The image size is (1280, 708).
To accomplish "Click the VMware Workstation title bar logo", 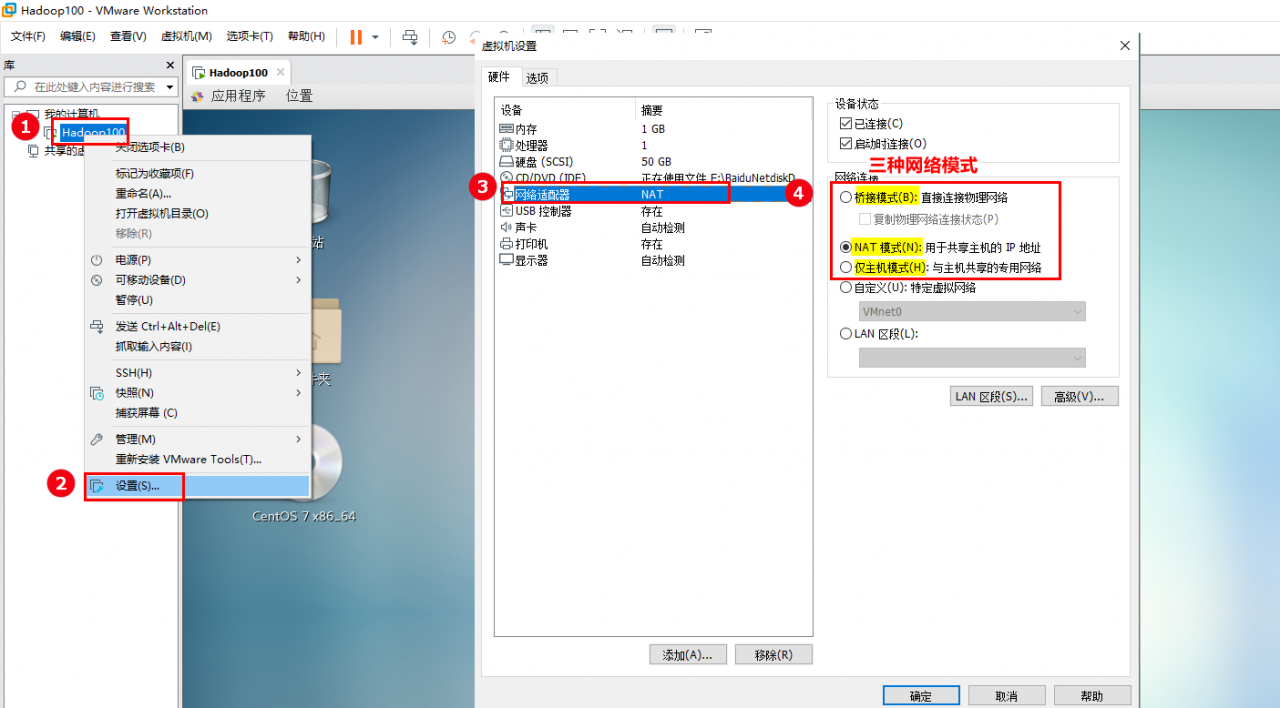I will 9,10.
